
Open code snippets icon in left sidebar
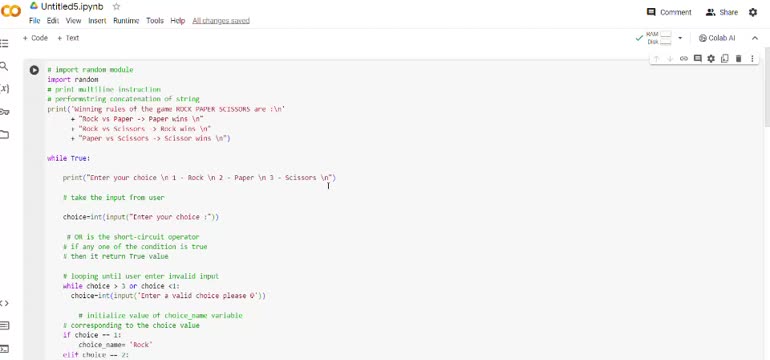(x=4, y=303)
